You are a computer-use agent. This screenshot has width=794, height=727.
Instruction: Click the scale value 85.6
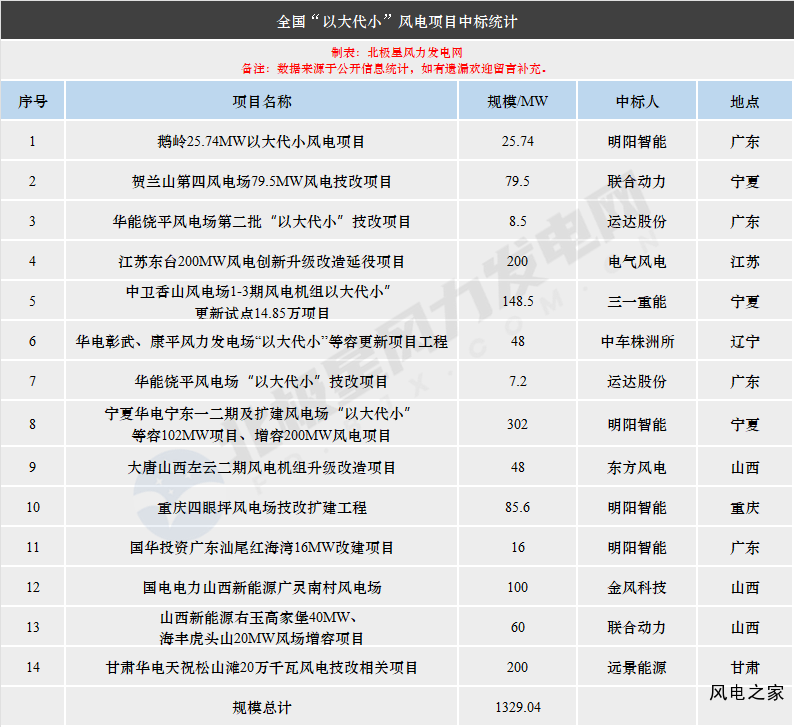tap(518, 507)
